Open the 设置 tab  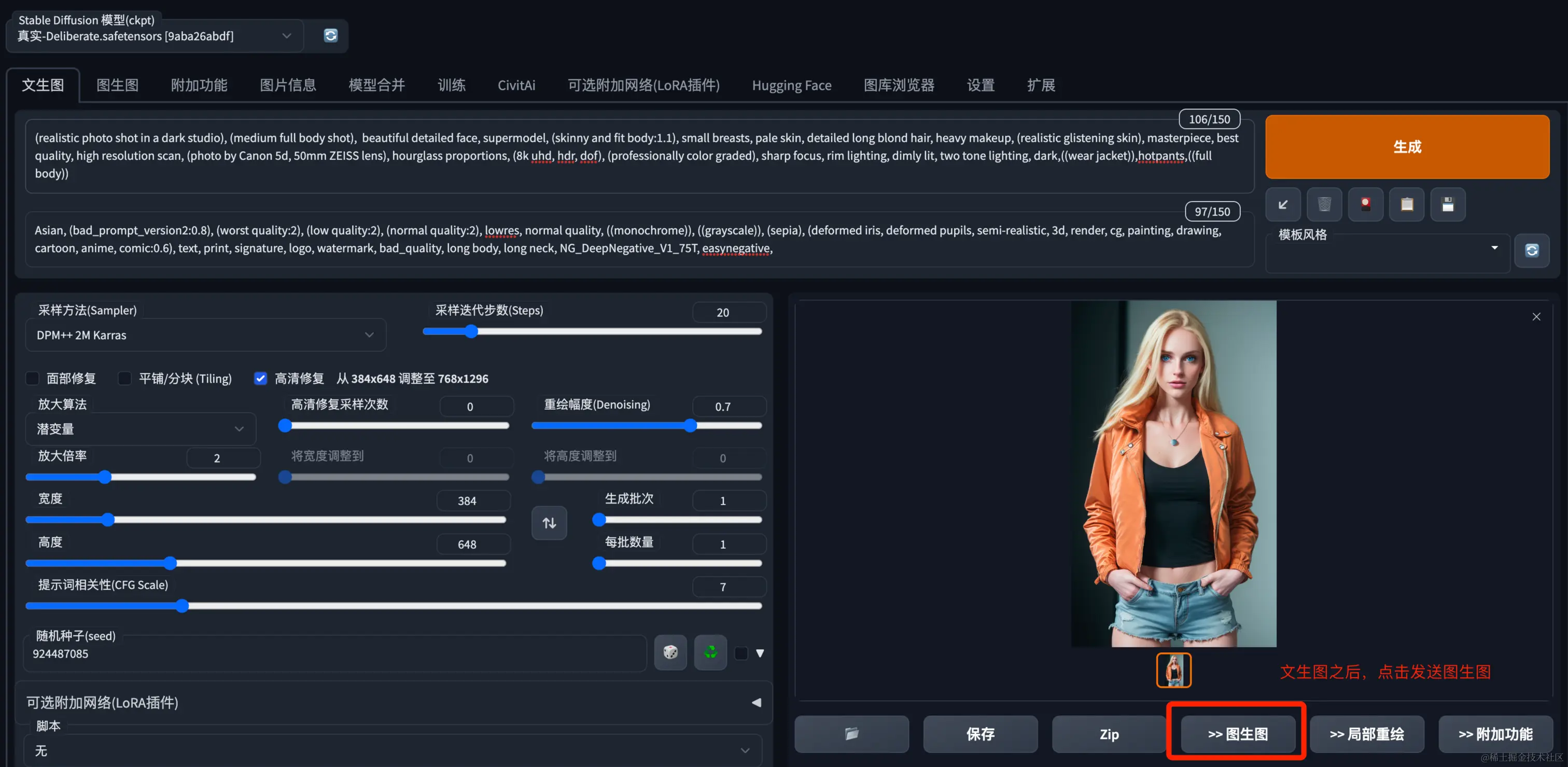pos(981,85)
